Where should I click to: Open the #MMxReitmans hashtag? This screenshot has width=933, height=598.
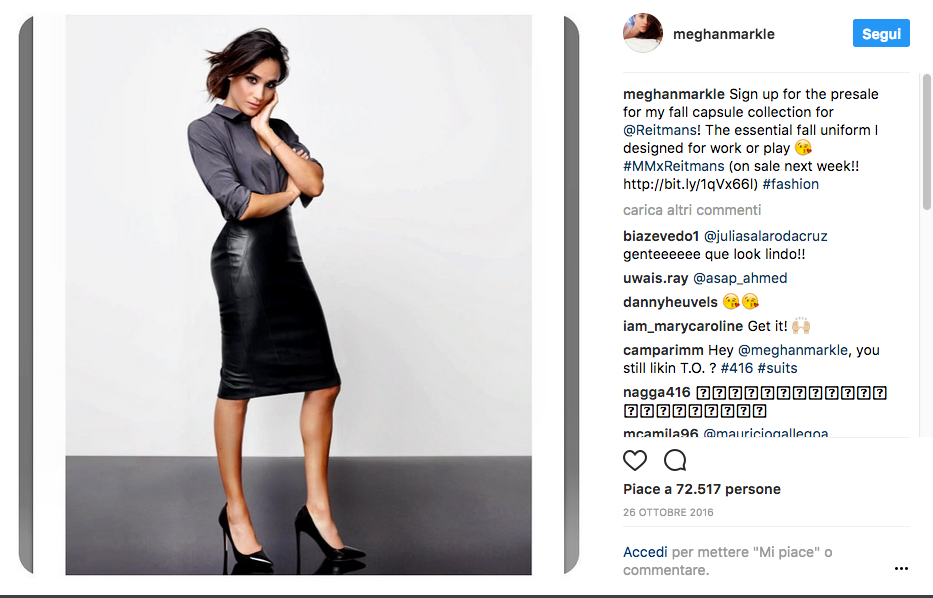click(x=674, y=166)
